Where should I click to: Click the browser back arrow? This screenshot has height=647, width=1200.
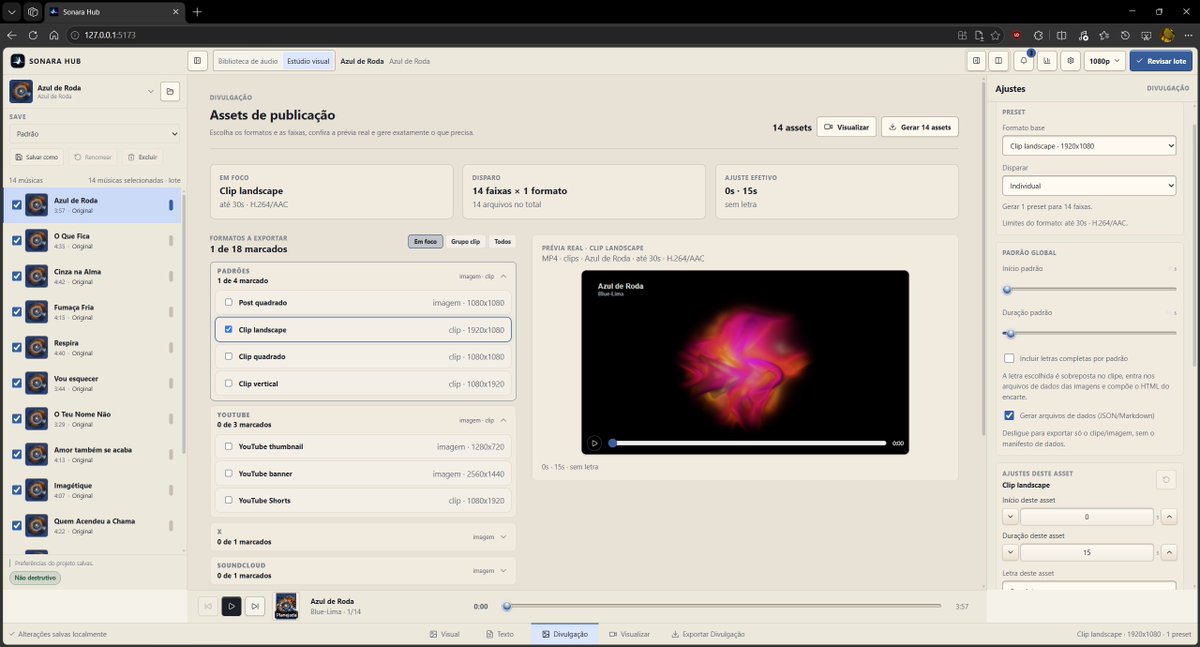click(12, 34)
